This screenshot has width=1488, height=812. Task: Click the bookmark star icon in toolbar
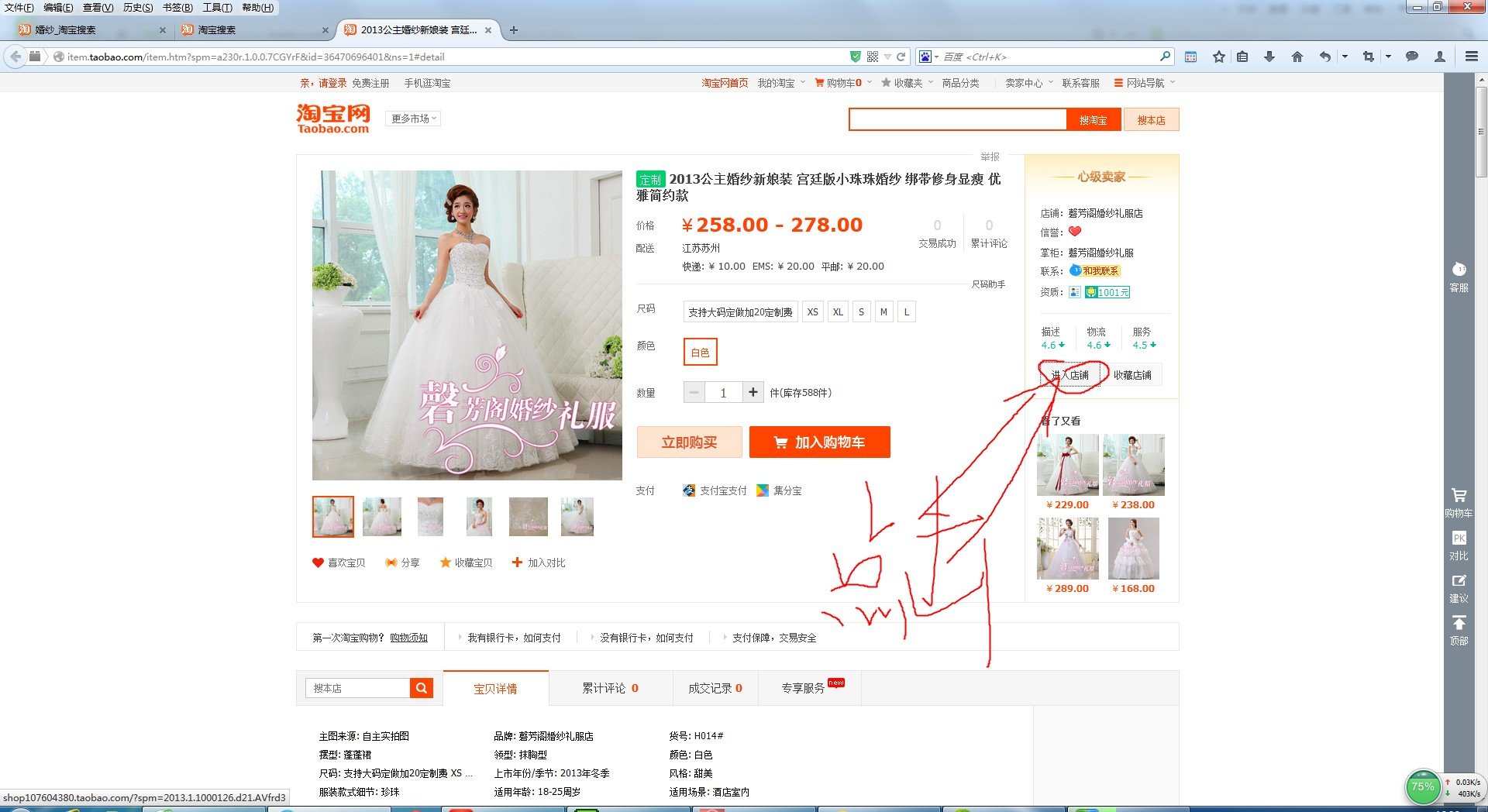pyautogui.click(x=1218, y=57)
